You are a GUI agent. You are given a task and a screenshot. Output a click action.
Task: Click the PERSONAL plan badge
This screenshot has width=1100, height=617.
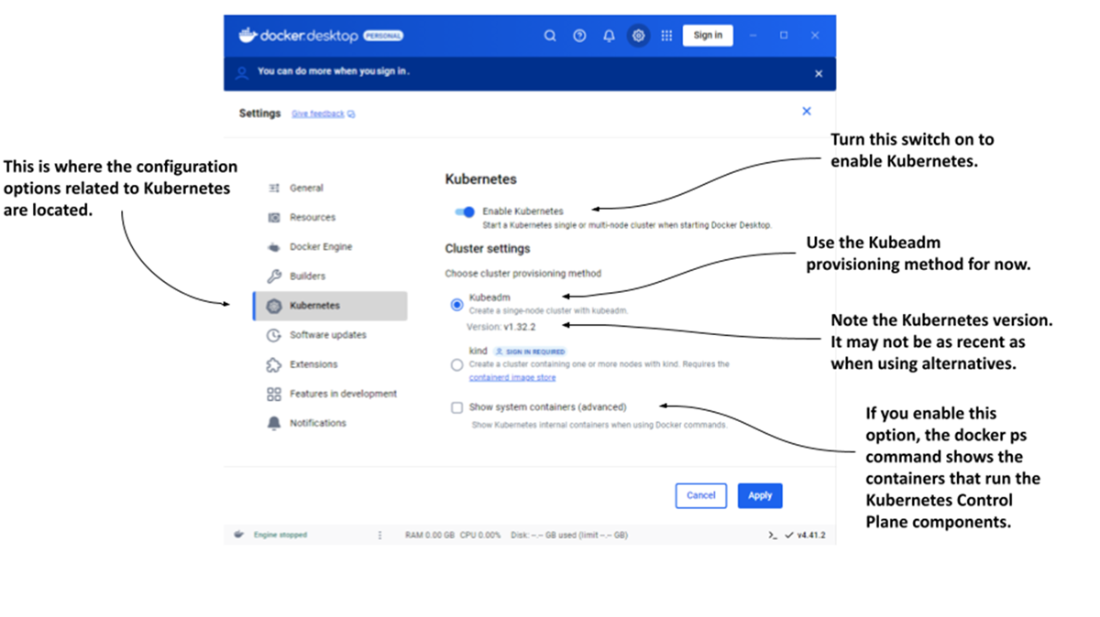(x=383, y=36)
